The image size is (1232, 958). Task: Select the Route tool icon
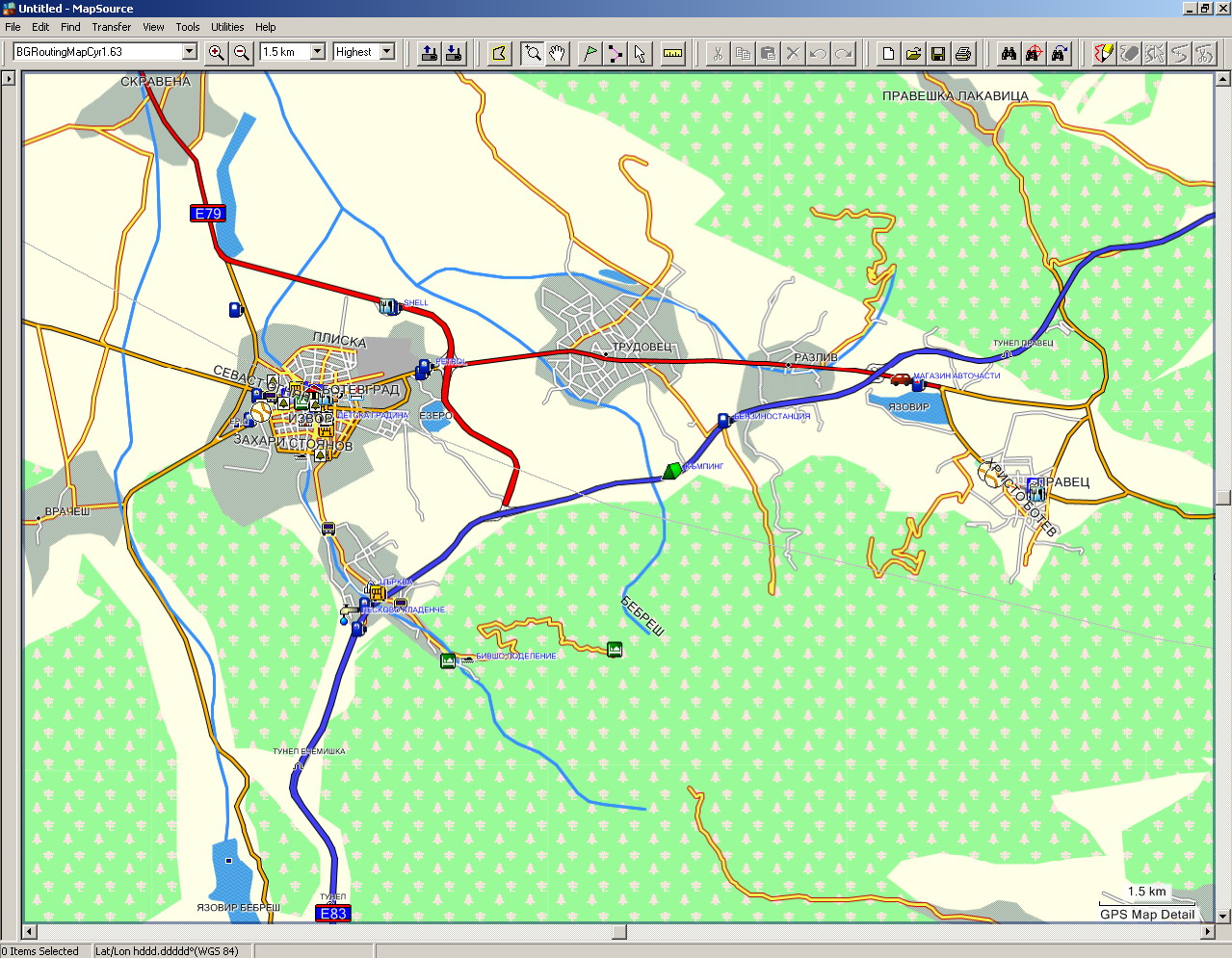pos(615,53)
